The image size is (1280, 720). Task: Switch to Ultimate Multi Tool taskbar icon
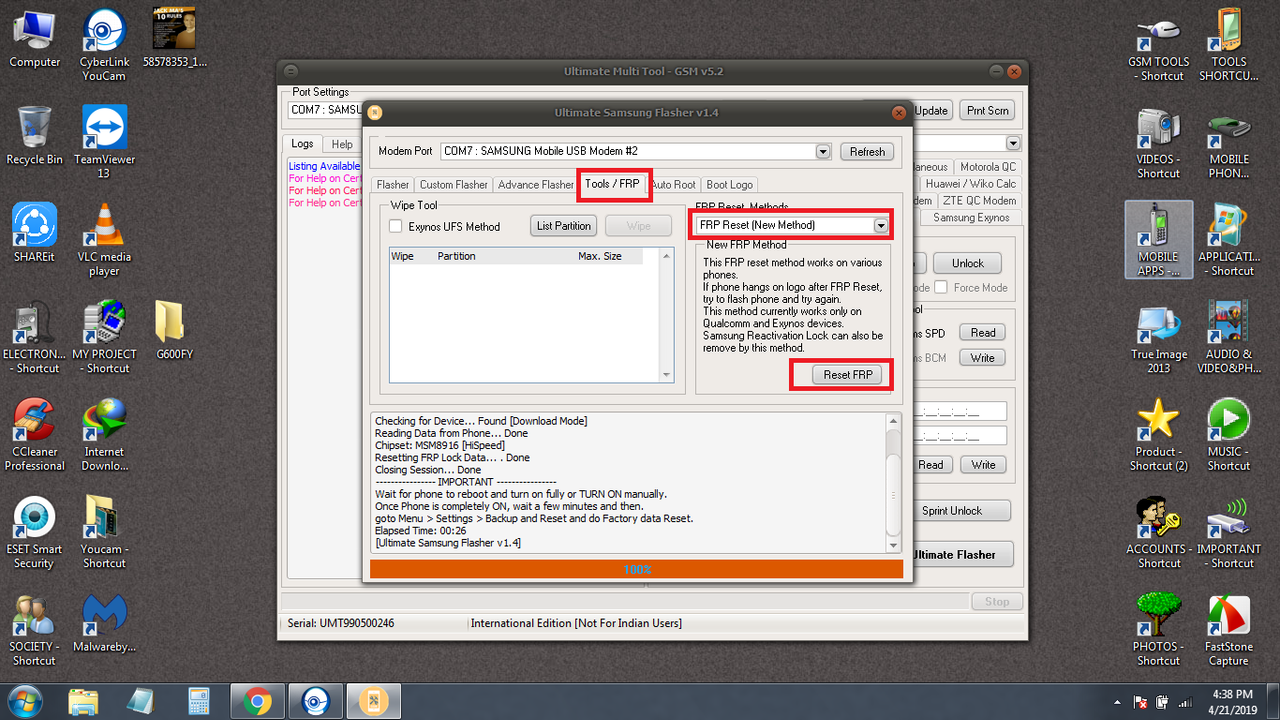click(374, 701)
